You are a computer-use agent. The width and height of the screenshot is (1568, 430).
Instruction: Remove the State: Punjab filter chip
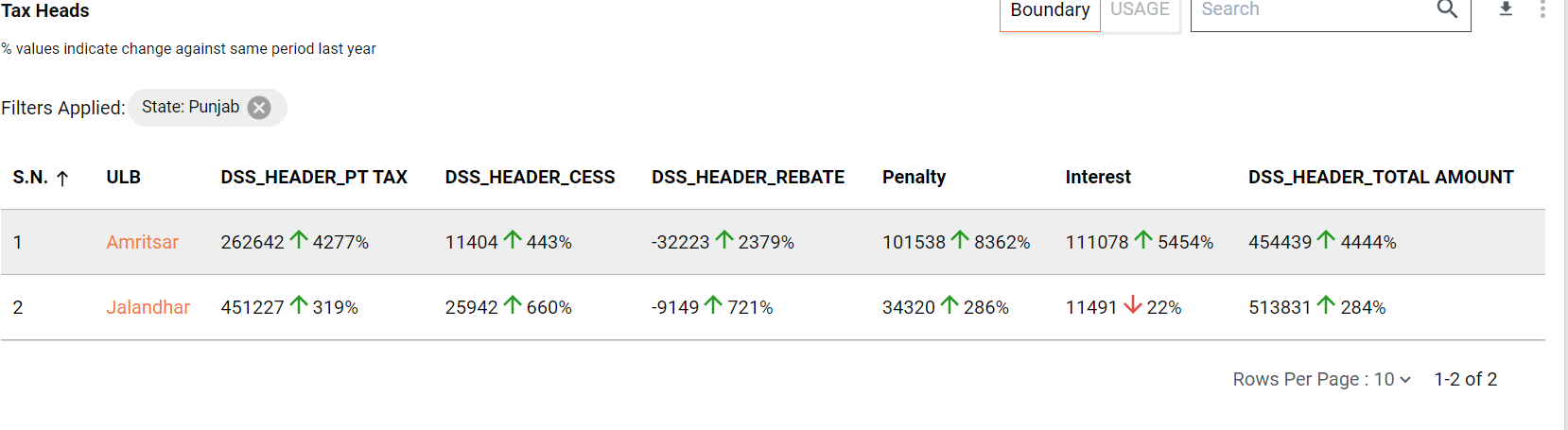259,108
